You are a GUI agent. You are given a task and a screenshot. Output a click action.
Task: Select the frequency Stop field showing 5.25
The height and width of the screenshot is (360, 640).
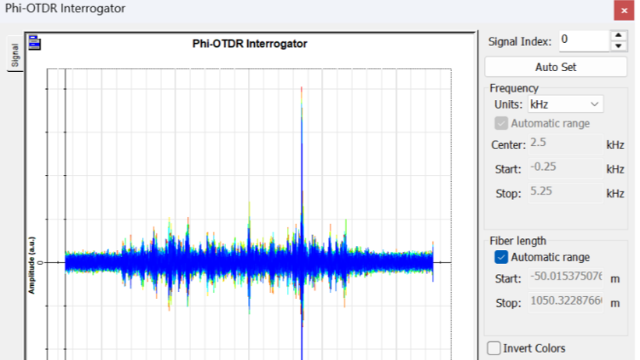click(565, 193)
